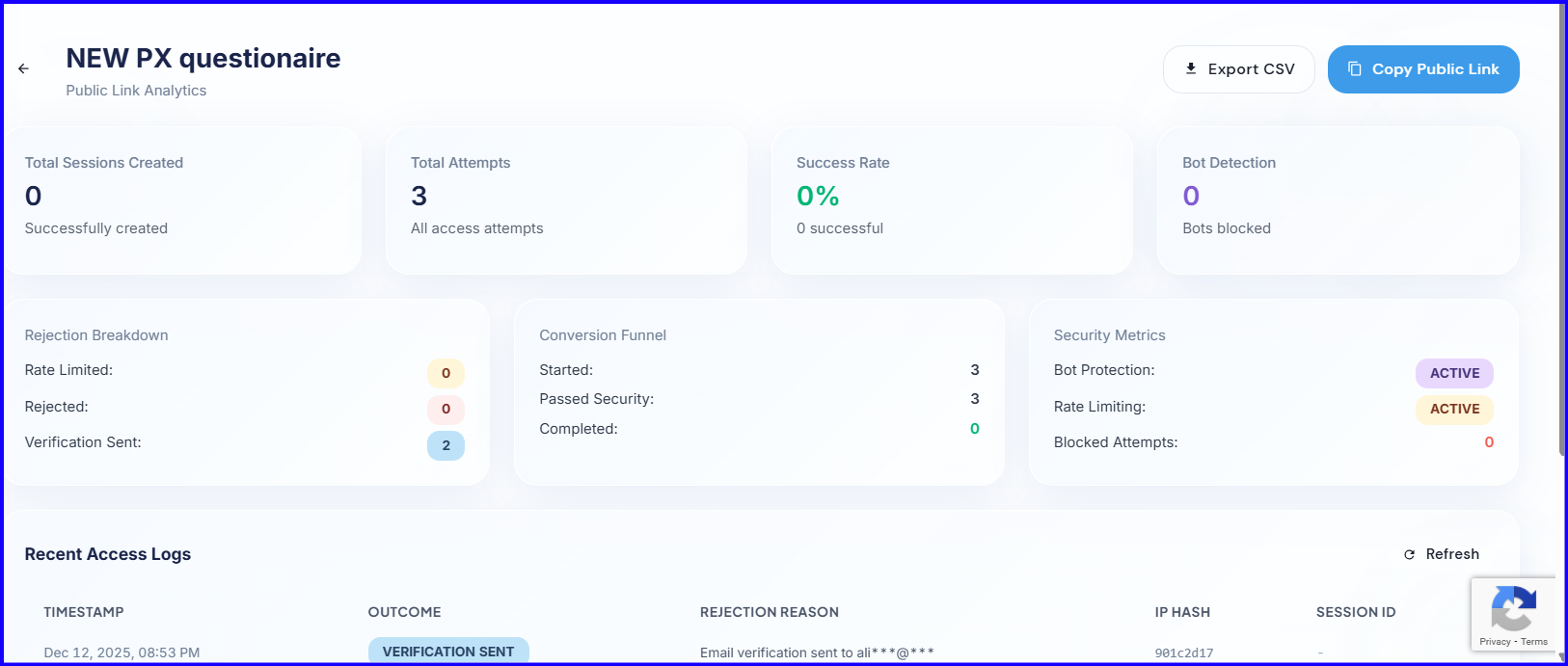
Task: Click the Rate Limited count badge
Action: (x=446, y=373)
